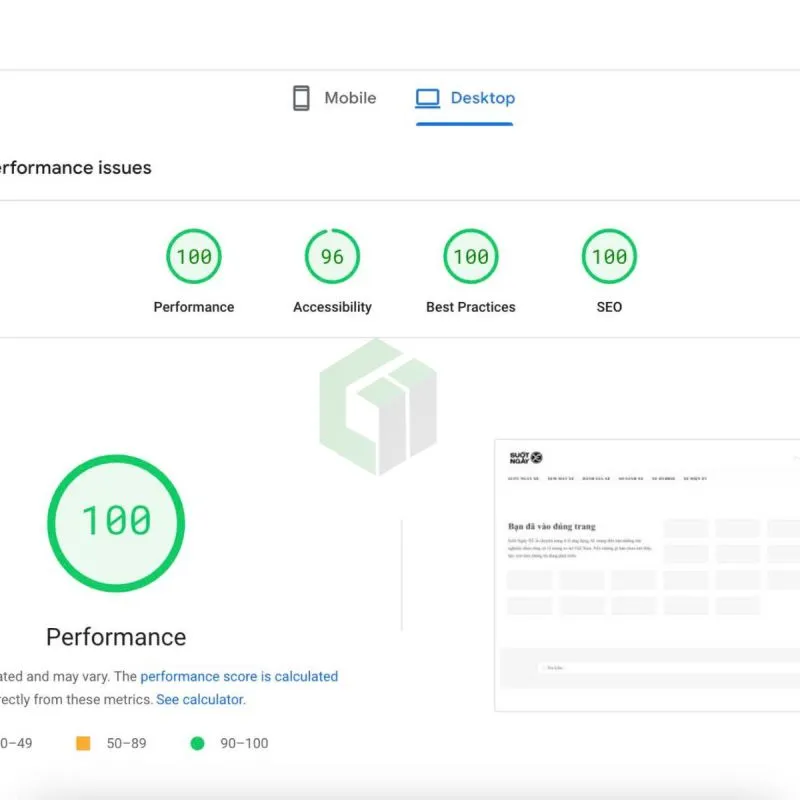Select the Desktop tab
The image size is (800, 800).
tap(464, 97)
